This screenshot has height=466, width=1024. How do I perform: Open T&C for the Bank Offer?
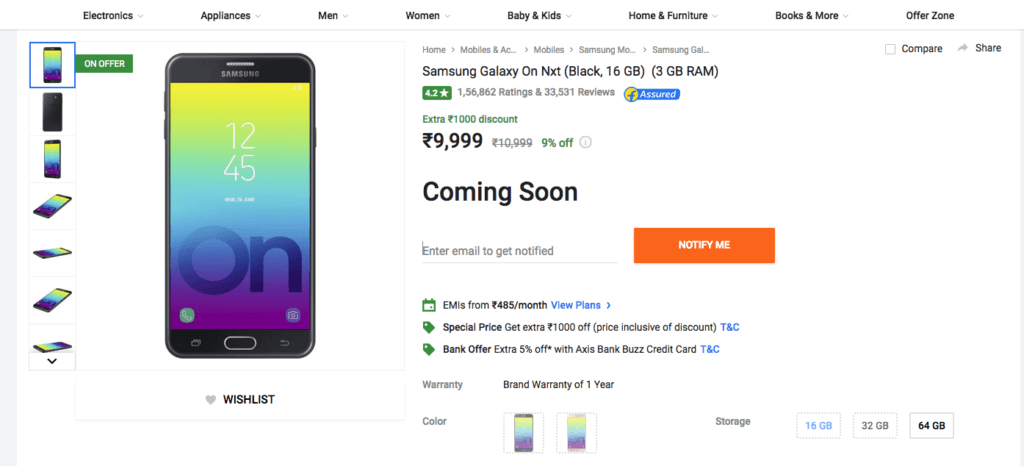pos(710,349)
